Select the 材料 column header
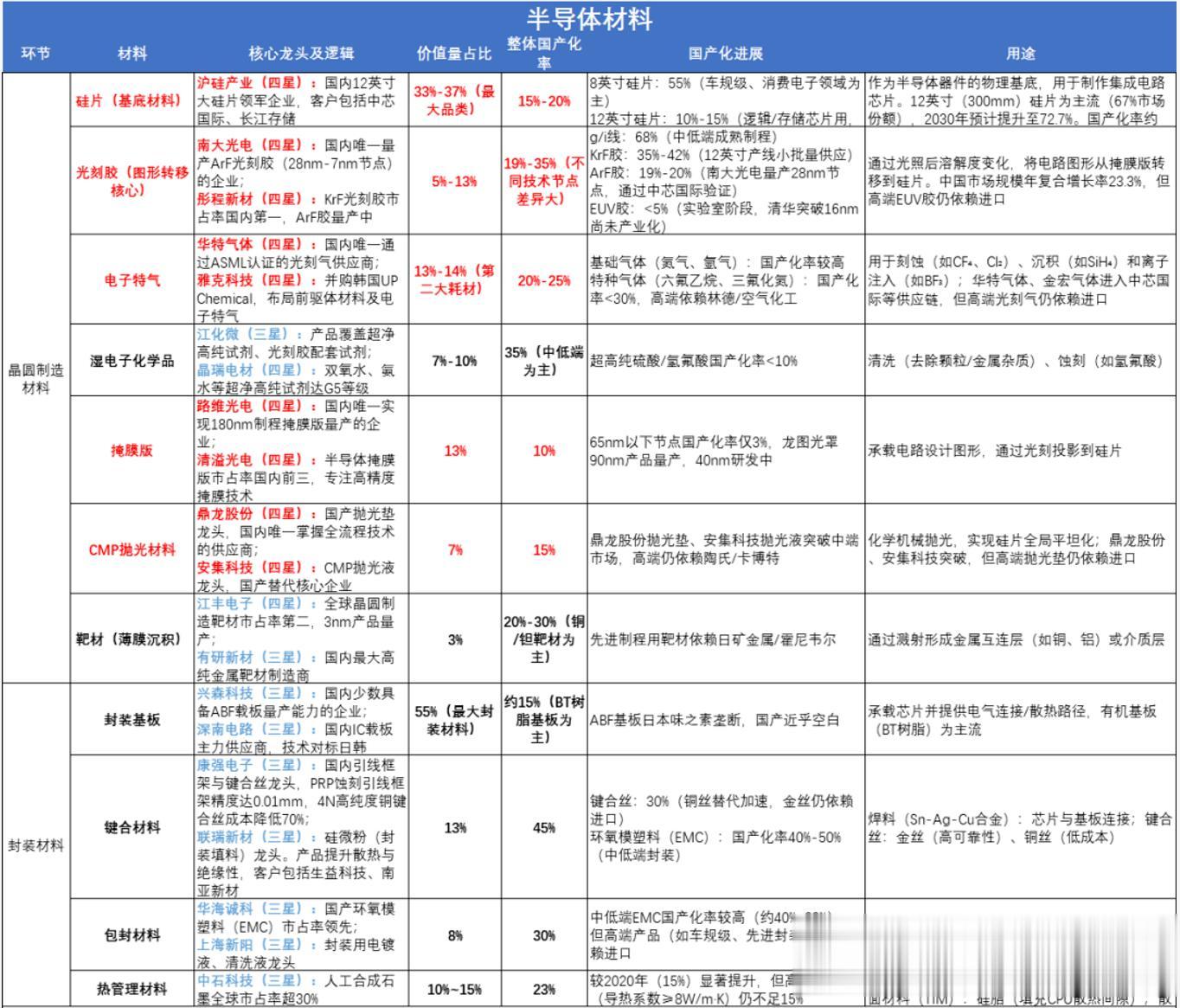1180x1008 pixels. pyautogui.click(x=132, y=54)
